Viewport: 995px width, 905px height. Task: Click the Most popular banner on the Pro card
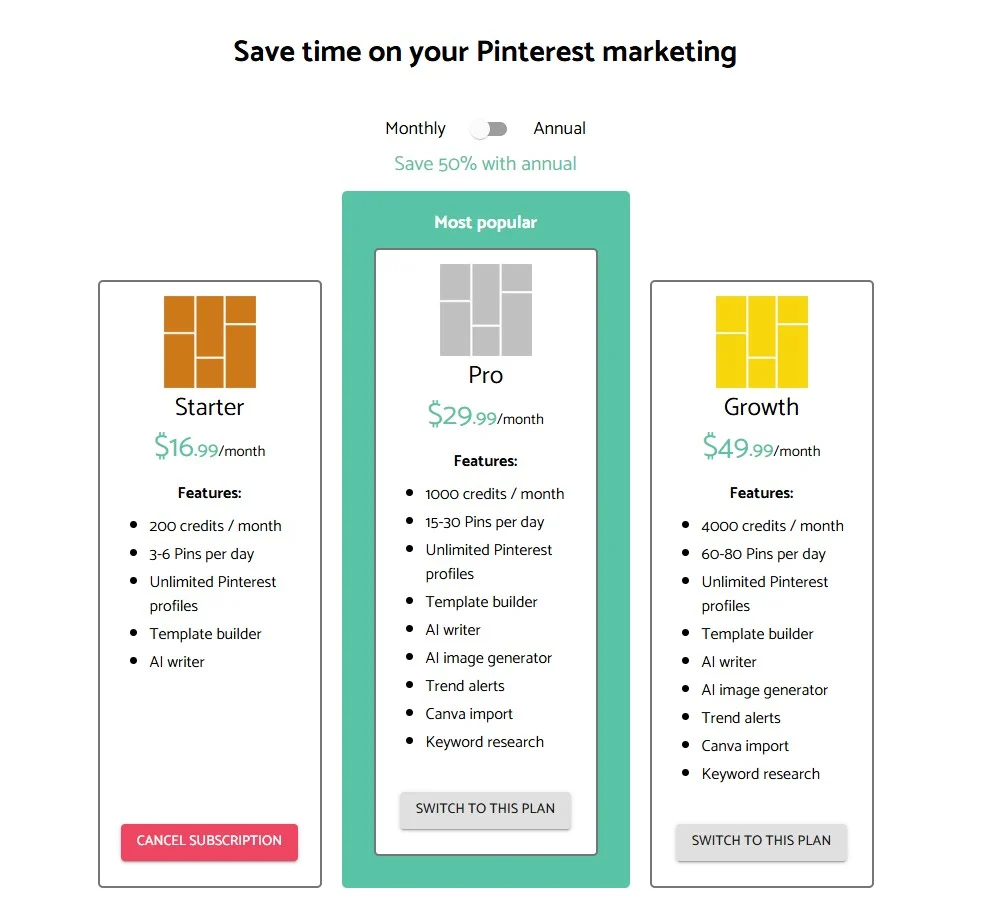point(485,222)
